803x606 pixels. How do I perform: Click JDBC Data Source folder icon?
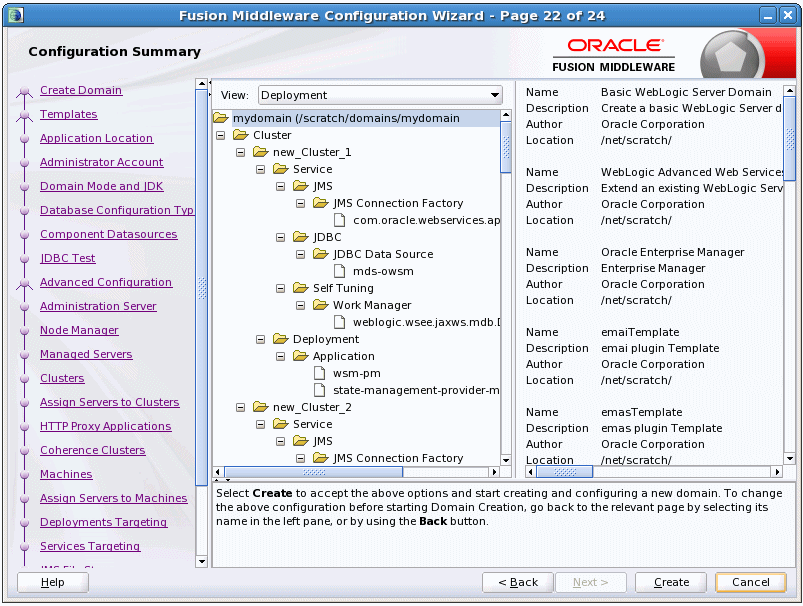tap(321, 254)
